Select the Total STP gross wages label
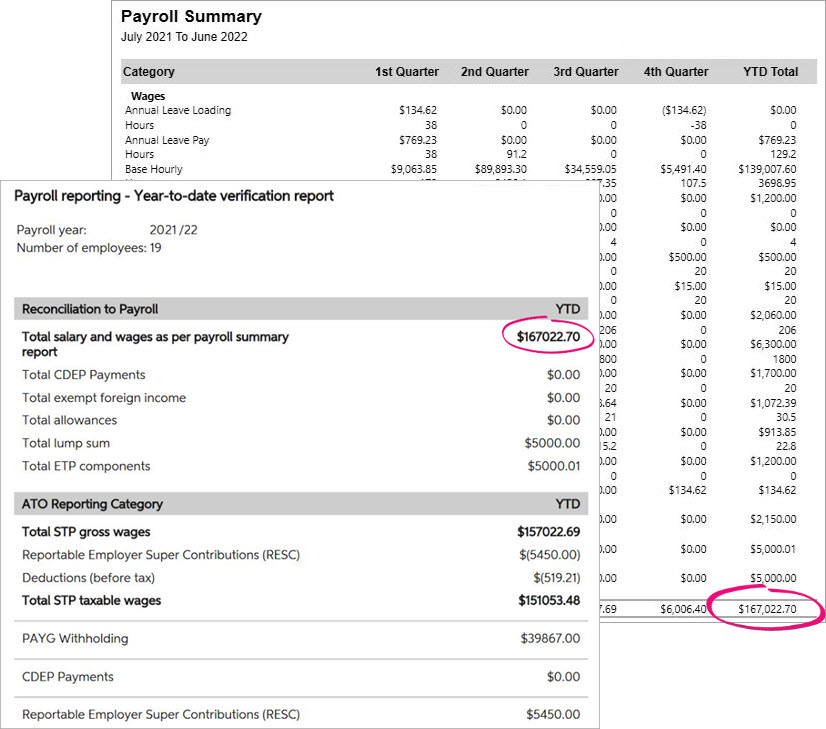This screenshot has height=729, width=826. click(86, 532)
